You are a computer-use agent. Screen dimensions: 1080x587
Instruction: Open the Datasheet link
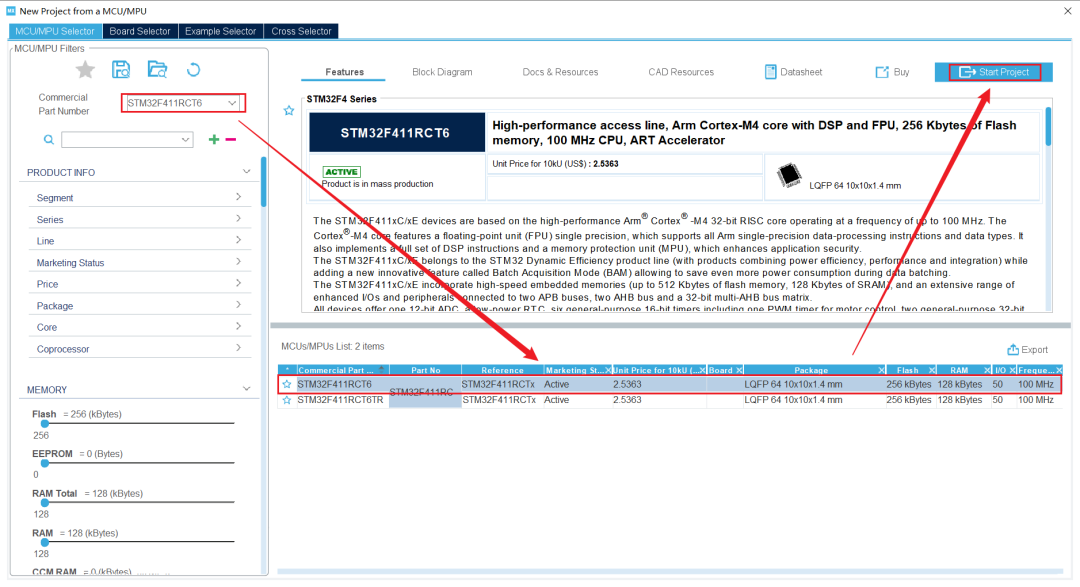[793, 72]
